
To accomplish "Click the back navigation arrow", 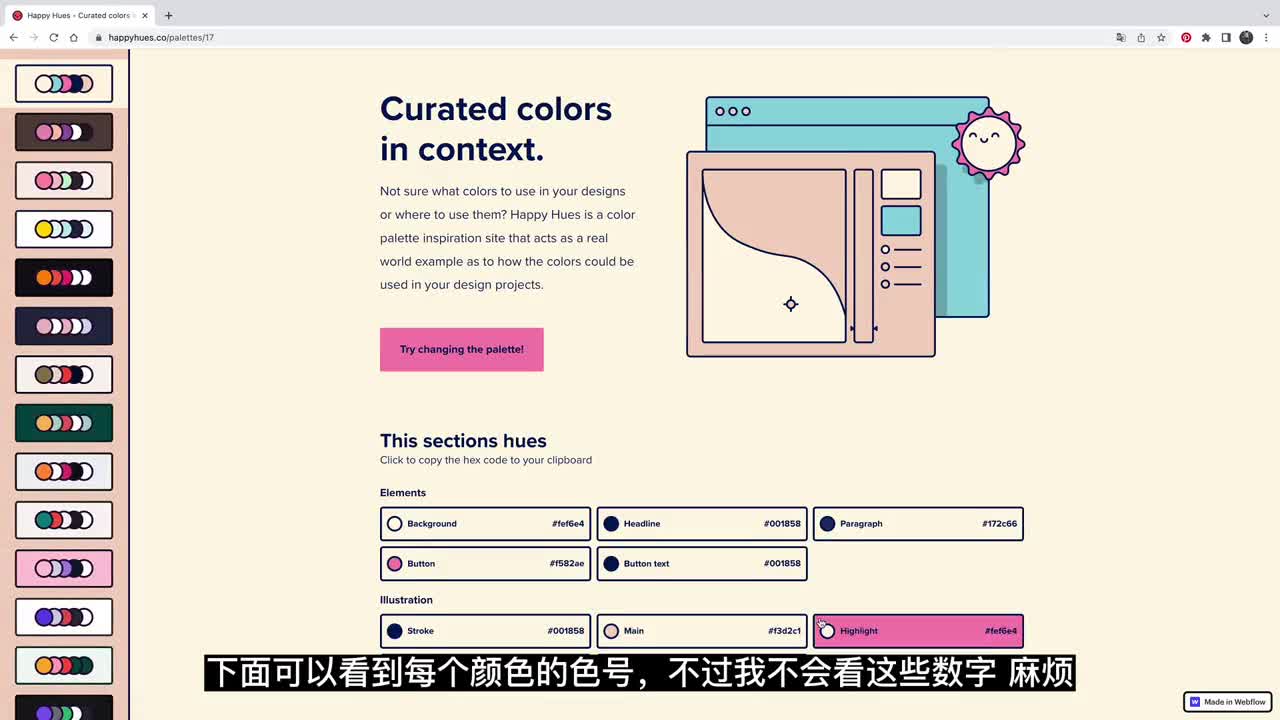I will (13, 37).
